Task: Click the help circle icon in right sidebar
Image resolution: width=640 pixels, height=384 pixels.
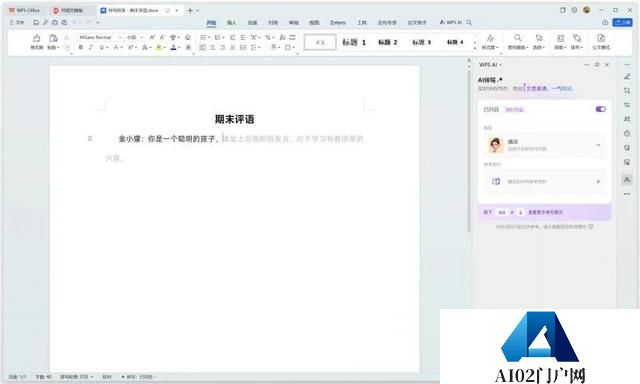Action: tap(627, 133)
